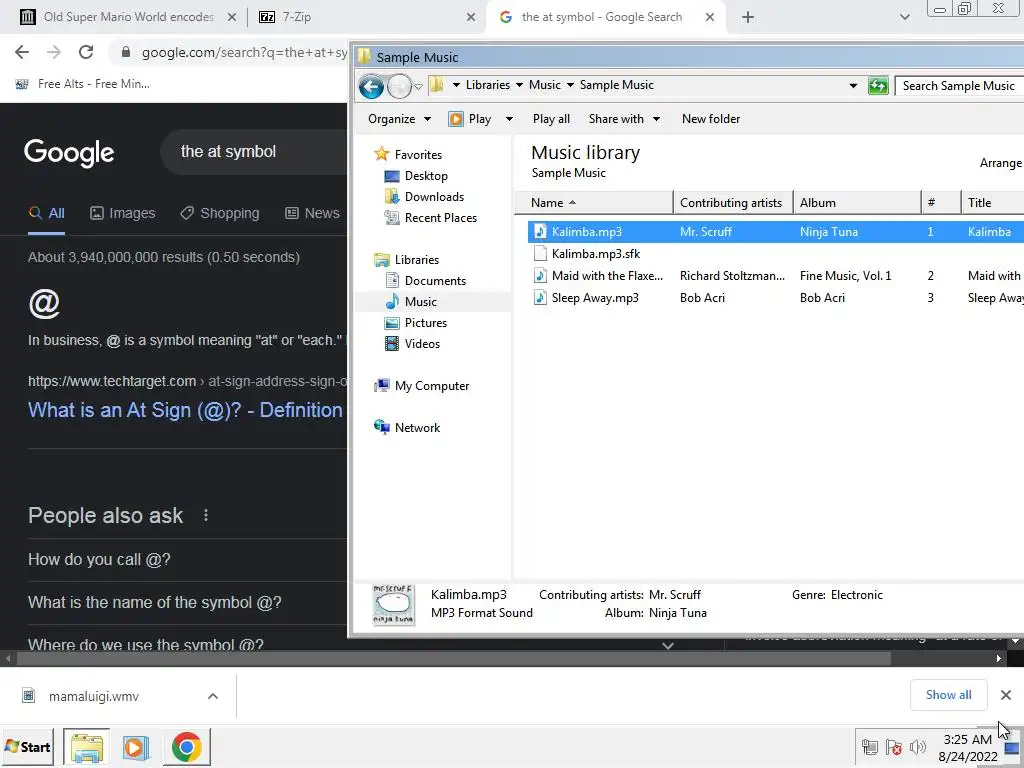Switch to Old Super Mario World tab

point(127,17)
